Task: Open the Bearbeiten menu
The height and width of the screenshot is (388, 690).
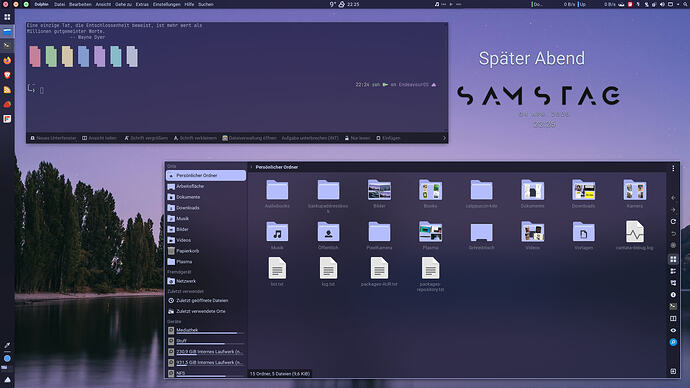Action: click(80, 4)
